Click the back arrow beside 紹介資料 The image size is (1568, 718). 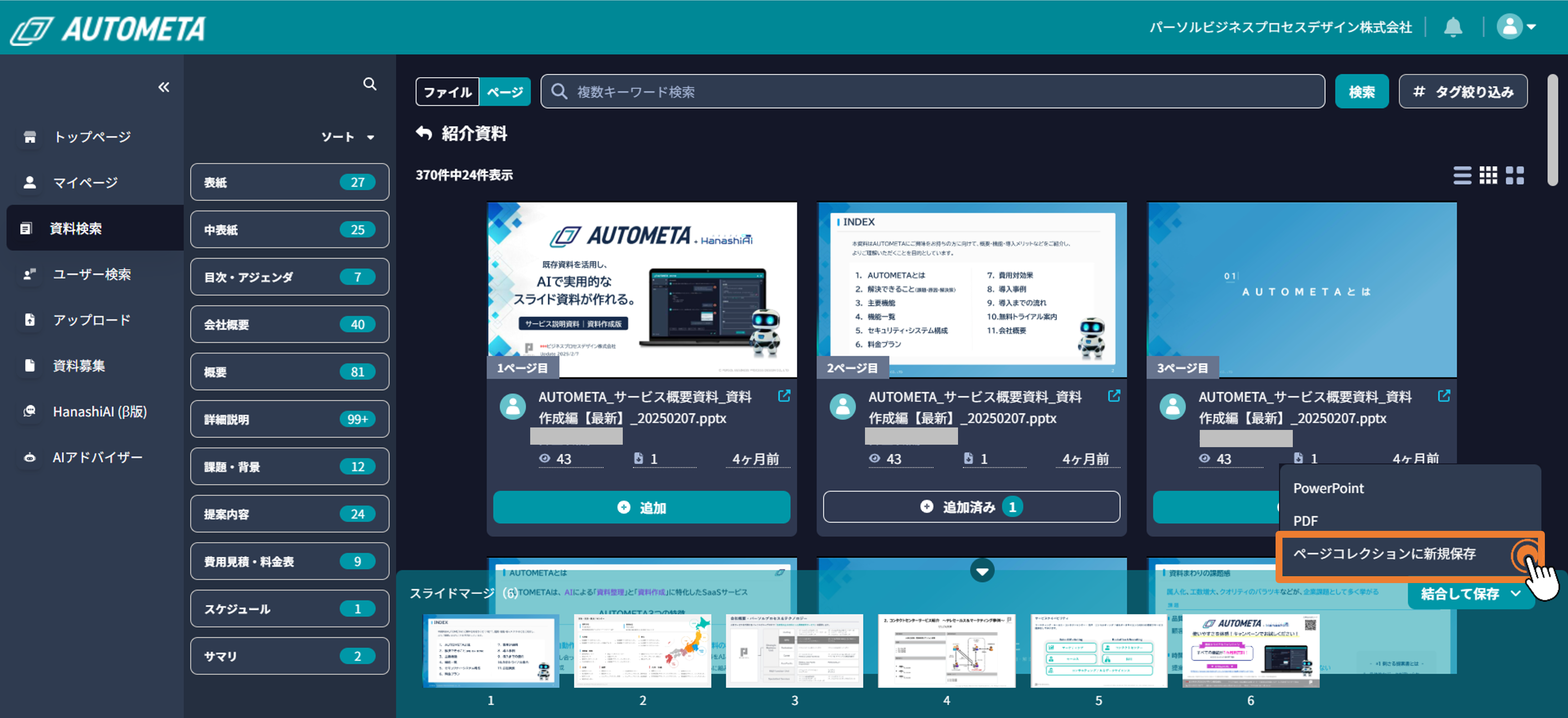click(x=424, y=133)
